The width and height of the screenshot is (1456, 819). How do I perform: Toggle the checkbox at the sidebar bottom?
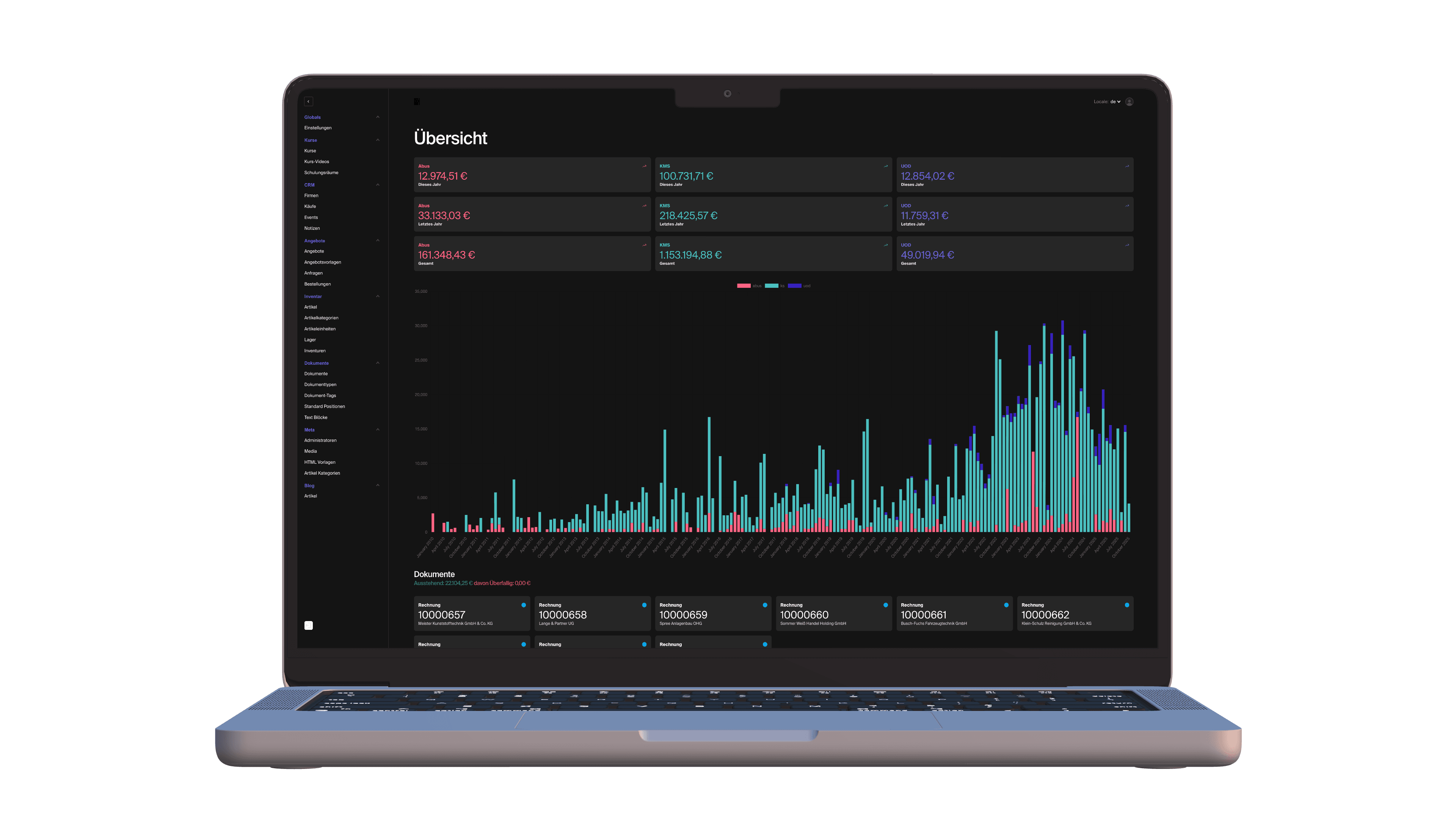pos(309,626)
